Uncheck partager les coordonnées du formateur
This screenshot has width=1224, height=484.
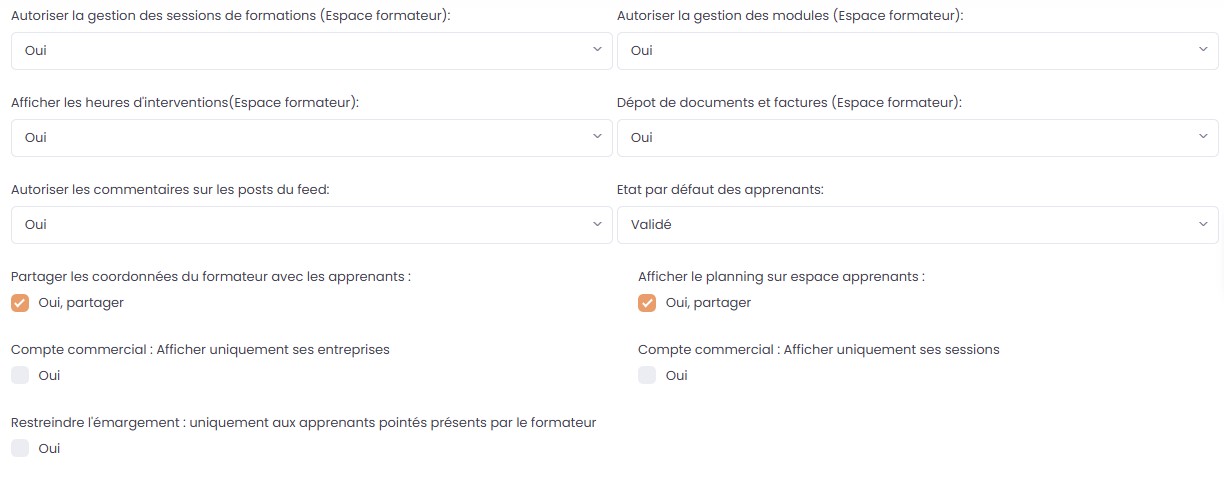tap(20, 303)
